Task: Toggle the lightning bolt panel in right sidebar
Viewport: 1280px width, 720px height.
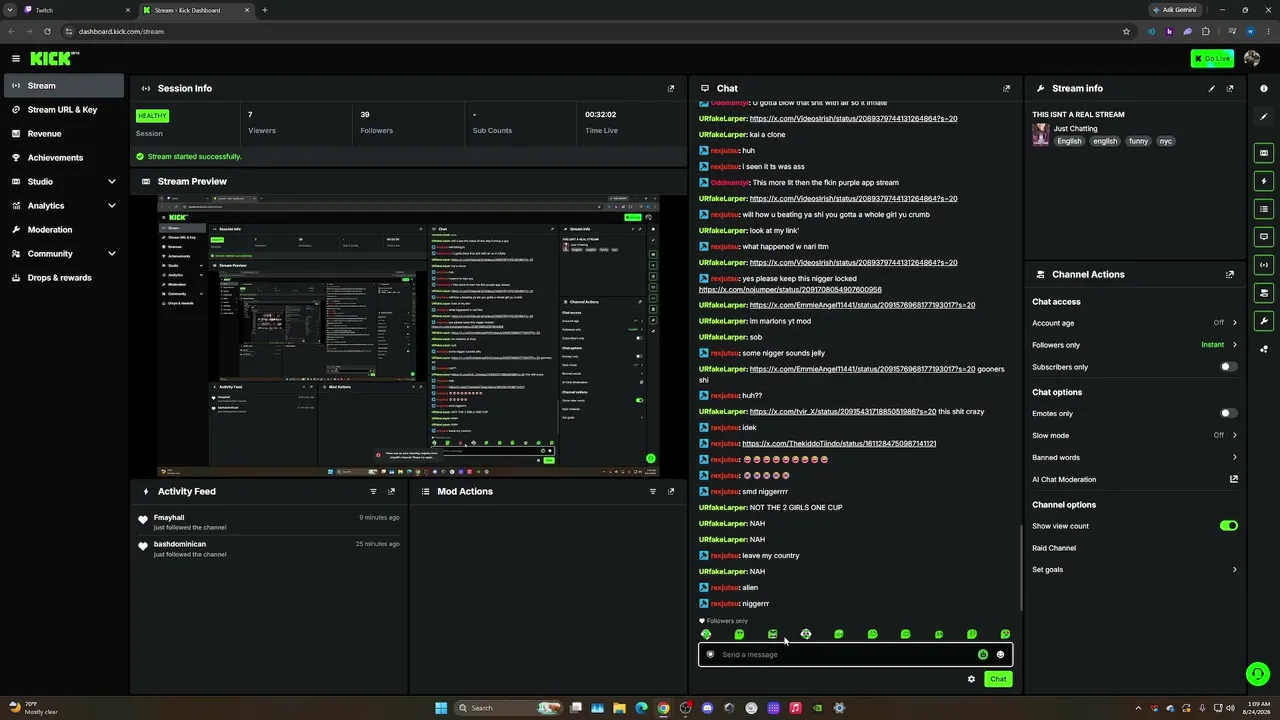Action: 1264,181
